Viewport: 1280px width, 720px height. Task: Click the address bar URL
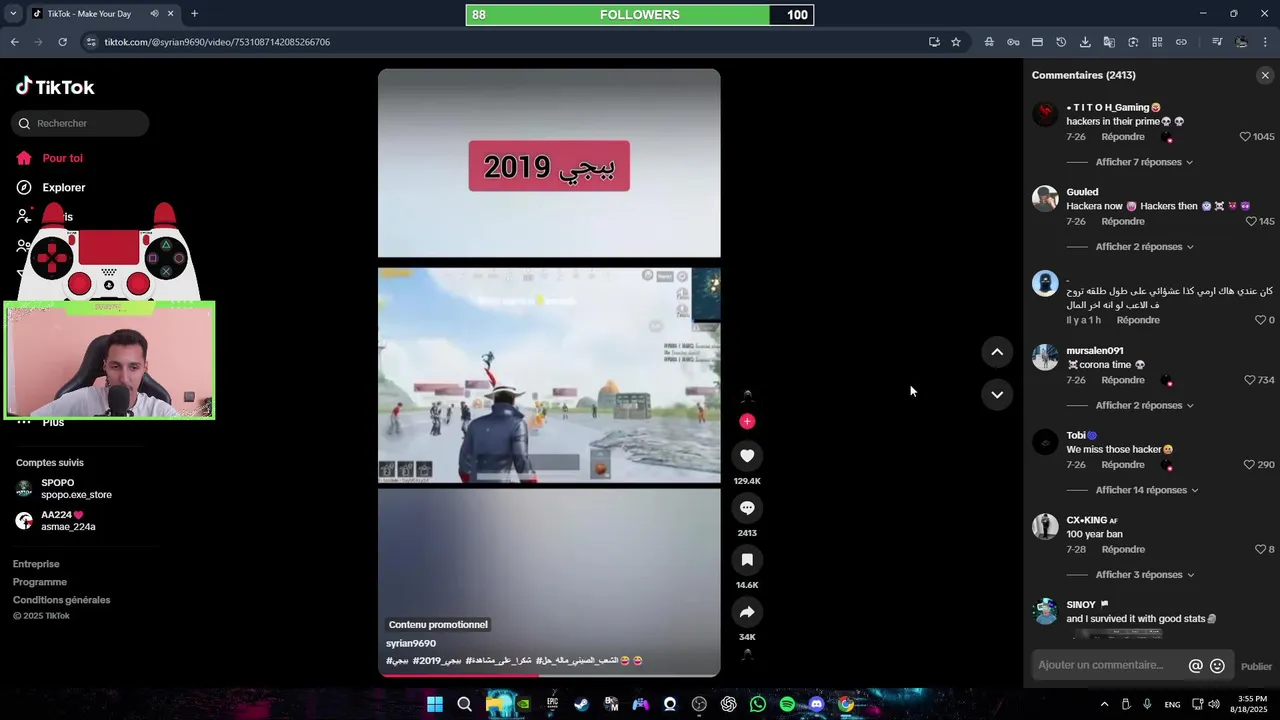coord(217,42)
